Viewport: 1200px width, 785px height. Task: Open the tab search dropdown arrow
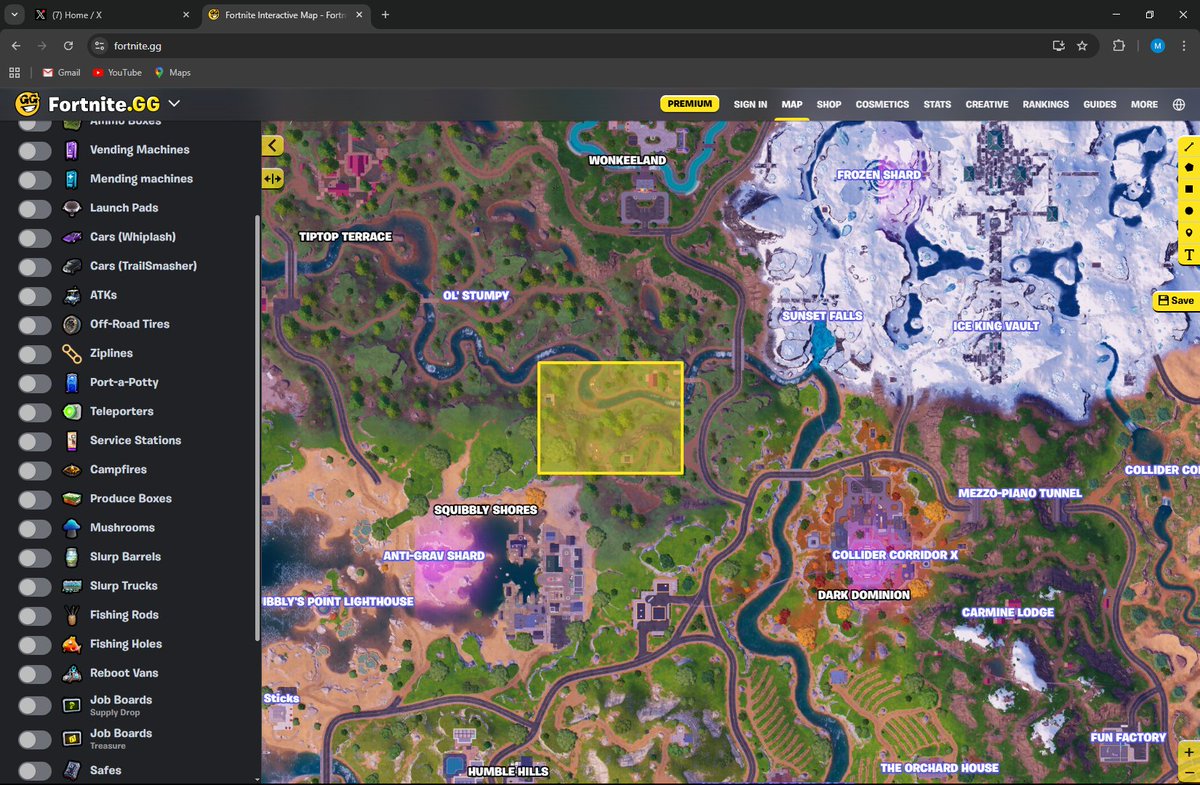point(14,15)
